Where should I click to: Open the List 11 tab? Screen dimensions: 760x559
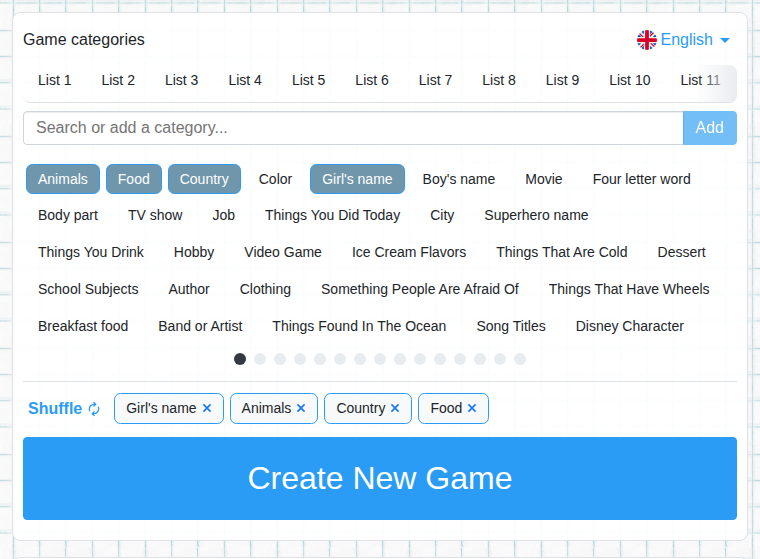coord(700,80)
